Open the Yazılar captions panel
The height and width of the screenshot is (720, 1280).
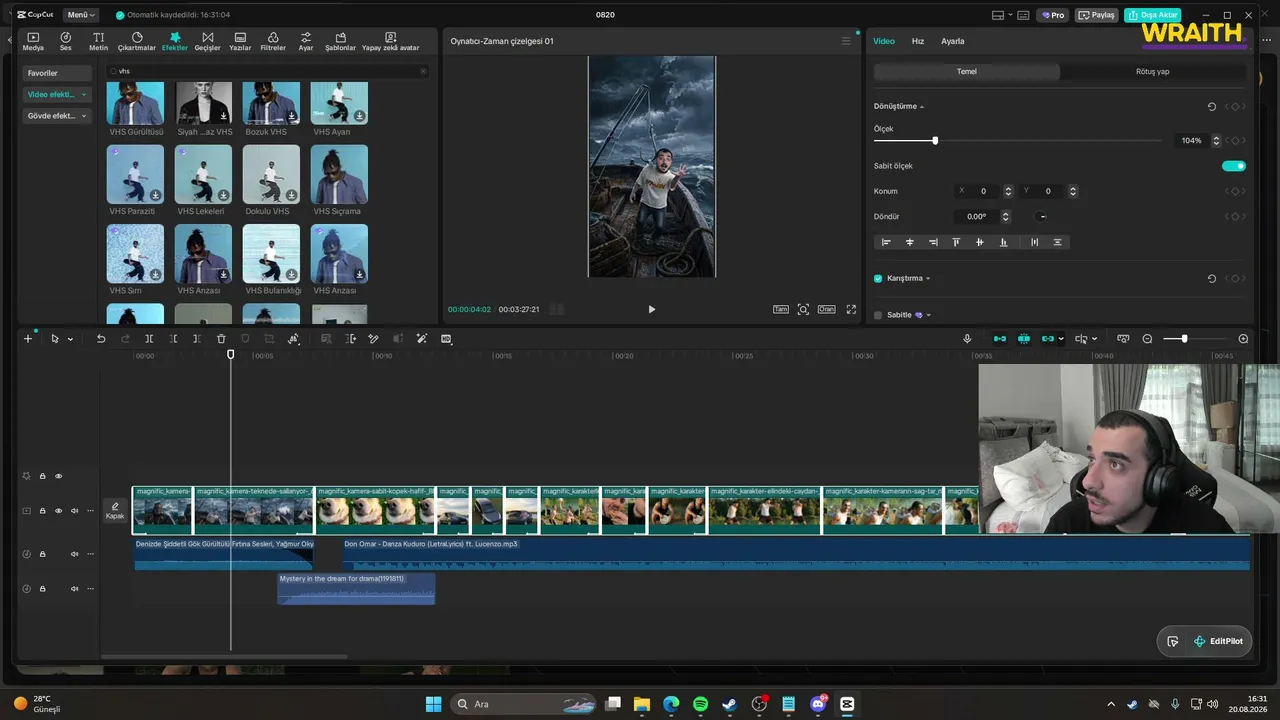[x=240, y=41]
